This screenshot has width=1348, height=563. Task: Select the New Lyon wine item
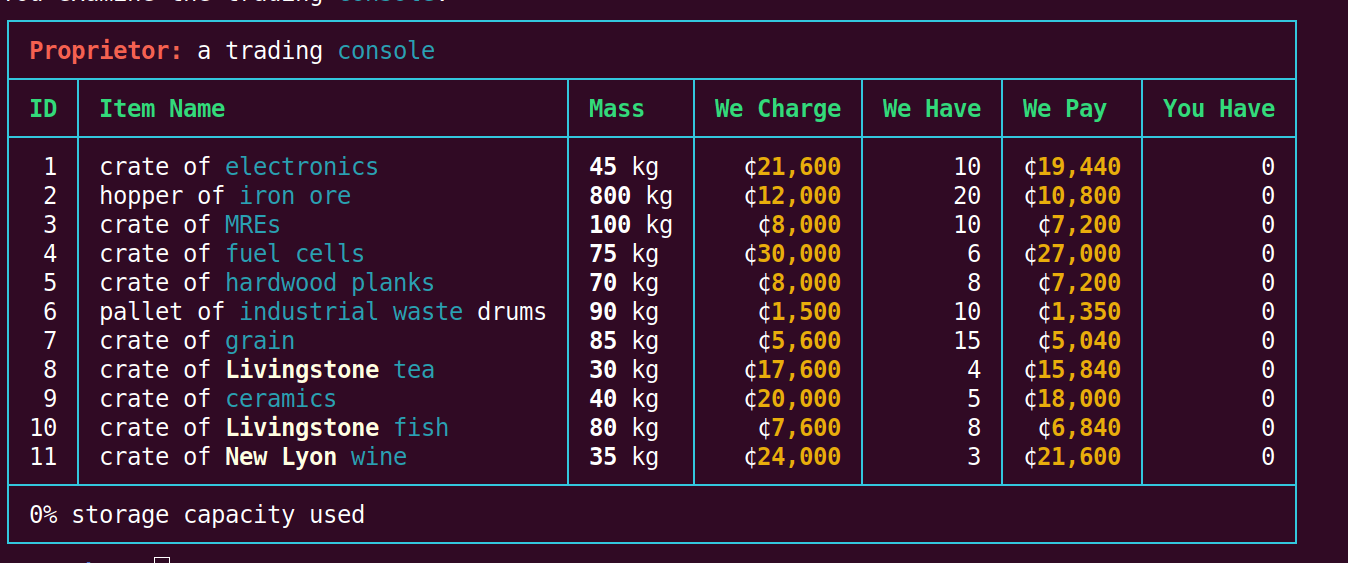click(315, 456)
